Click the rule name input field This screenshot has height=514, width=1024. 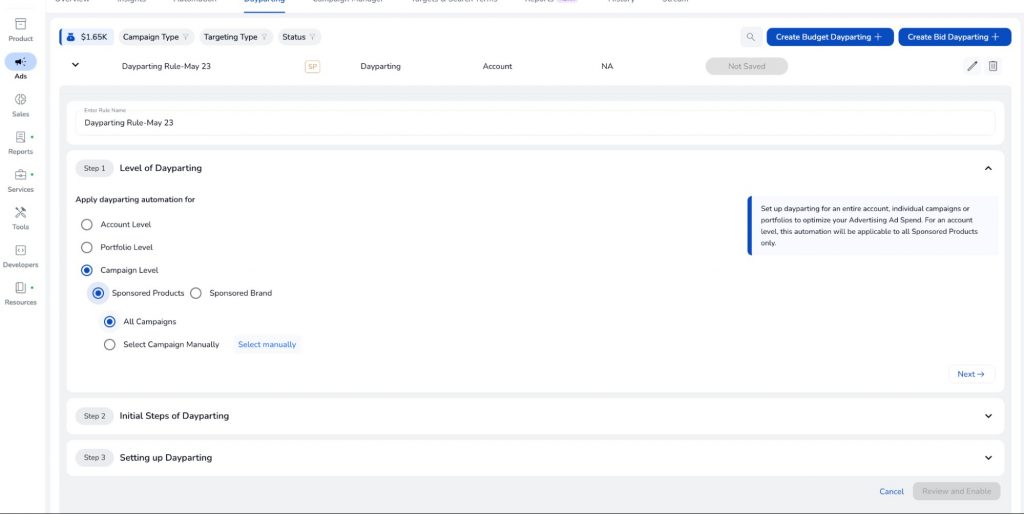click(535, 123)
